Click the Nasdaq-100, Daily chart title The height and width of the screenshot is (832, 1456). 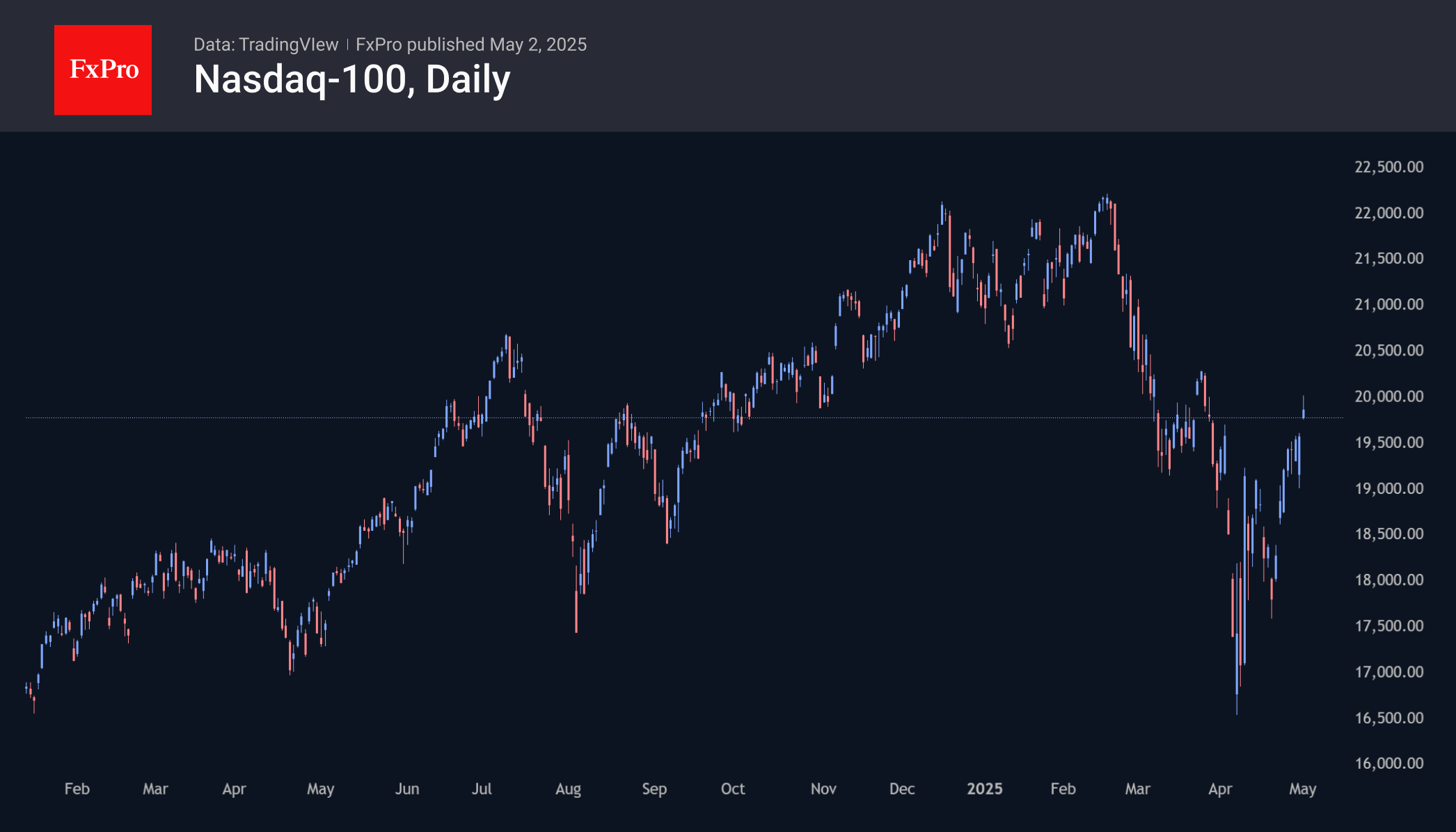pyautogui.click(x=351, y=79)
